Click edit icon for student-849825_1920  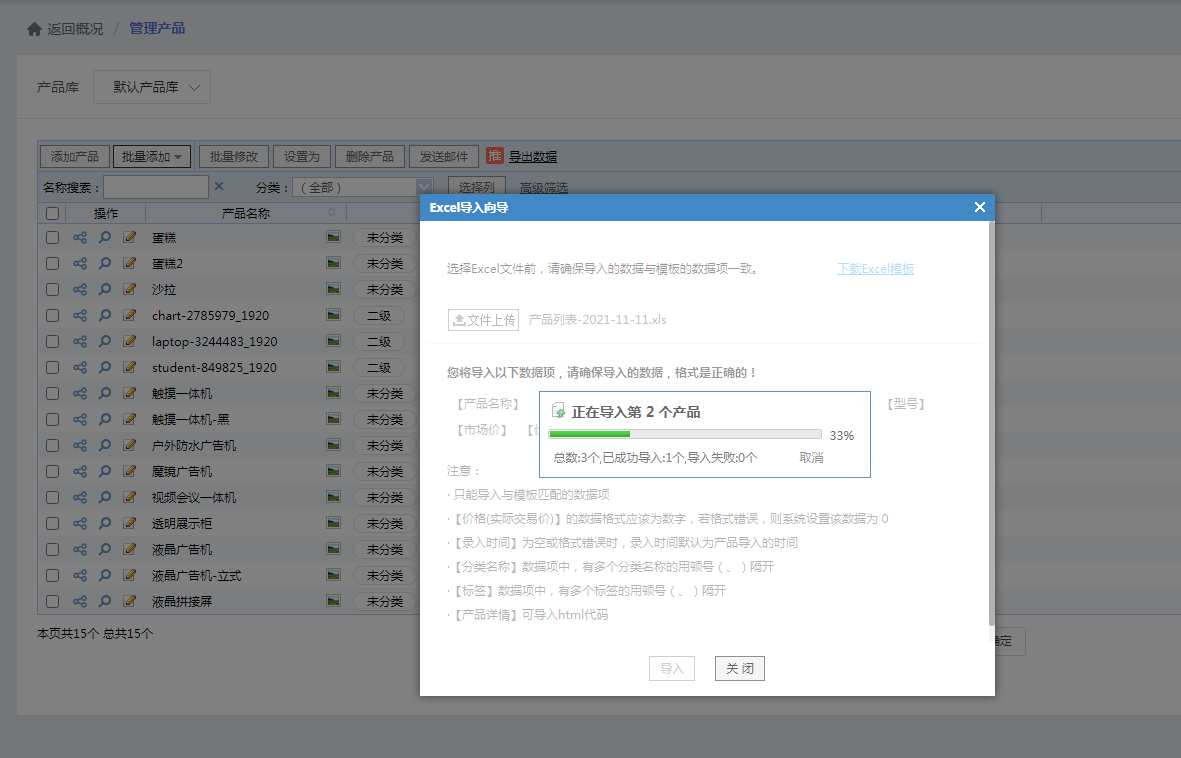pos(130,367)
